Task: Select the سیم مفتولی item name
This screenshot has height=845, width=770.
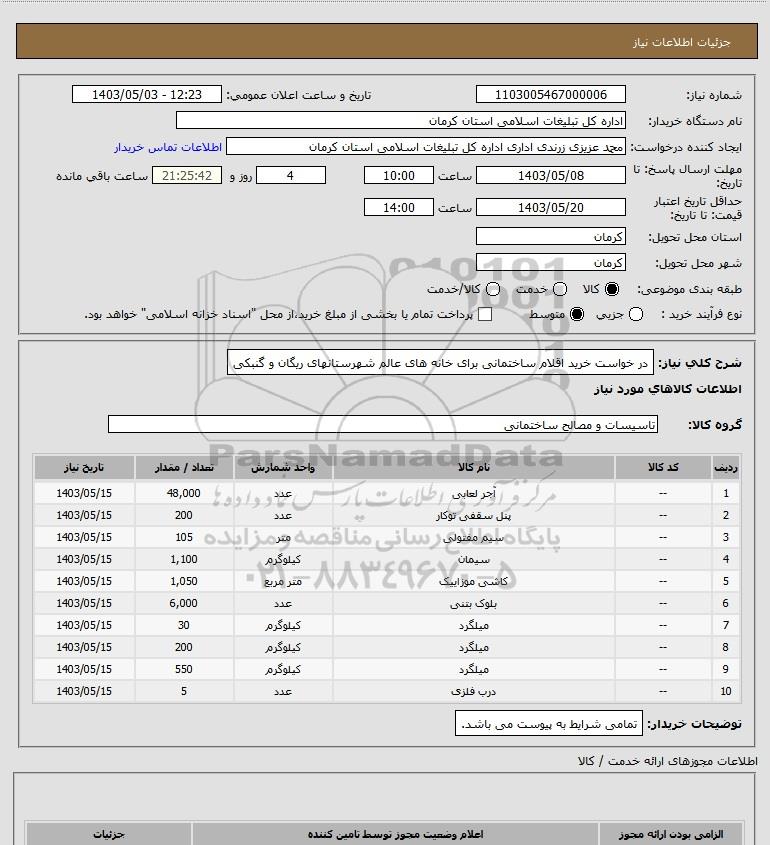Action: (x=474, y=538)
